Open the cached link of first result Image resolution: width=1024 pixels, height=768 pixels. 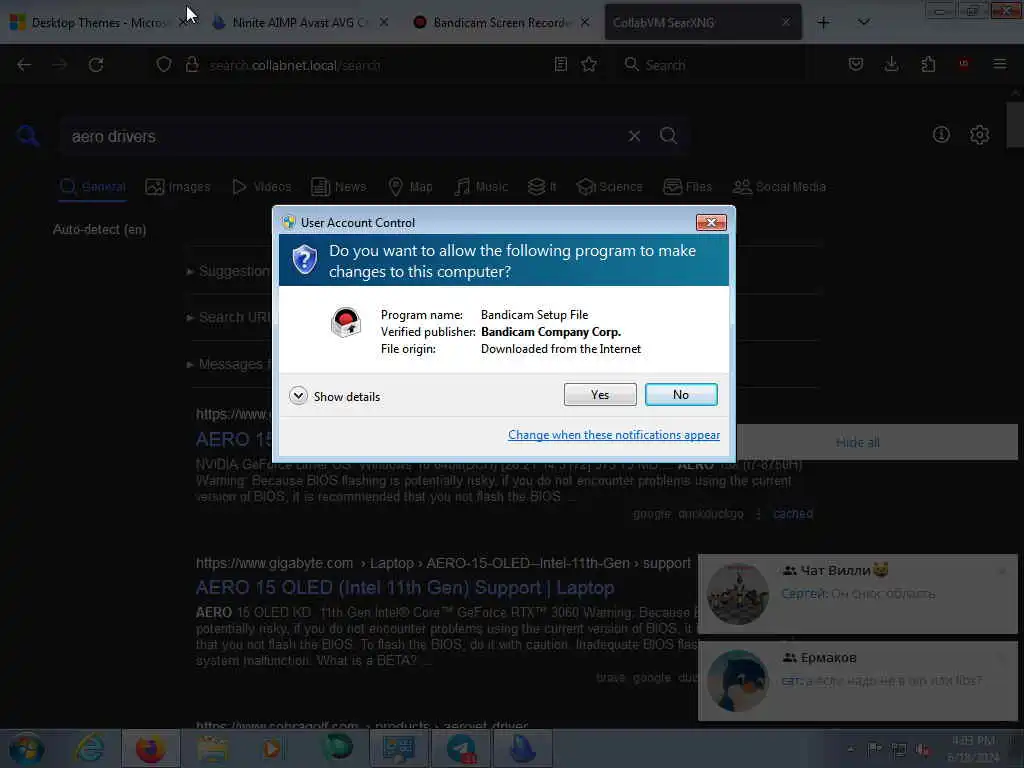pyautogui.click(x=793, y=514)
